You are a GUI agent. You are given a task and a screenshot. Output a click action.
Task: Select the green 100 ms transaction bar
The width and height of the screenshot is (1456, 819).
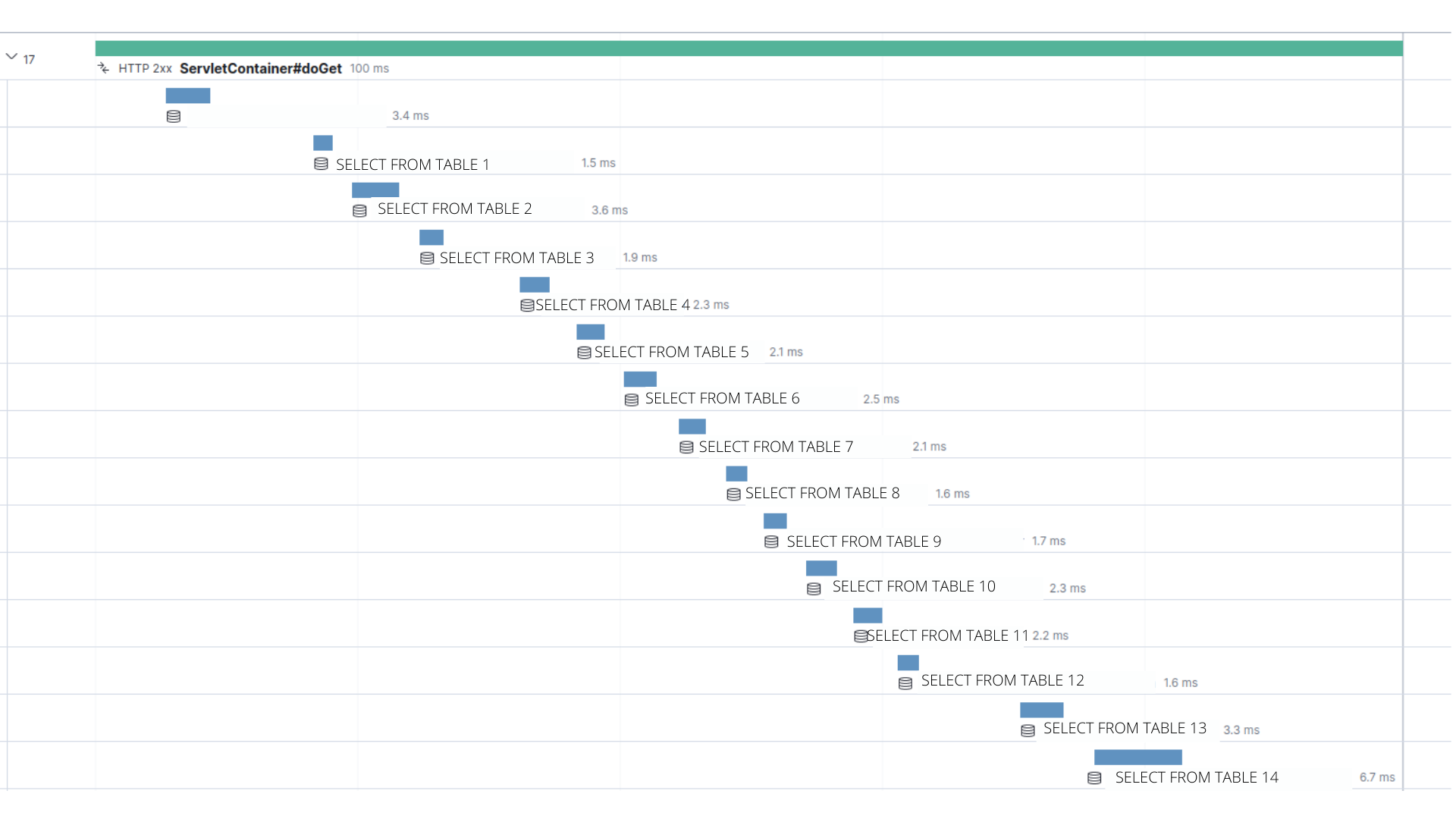(x=748, y=49)
